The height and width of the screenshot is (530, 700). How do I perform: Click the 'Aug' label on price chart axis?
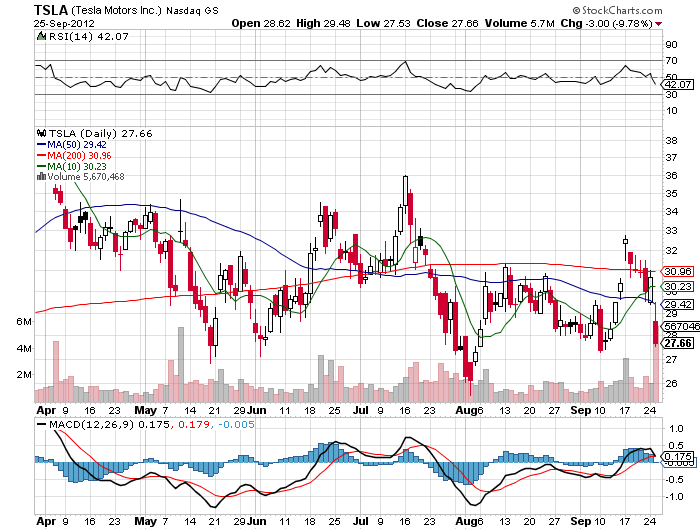pyautogui.click(x=465, y=410)
